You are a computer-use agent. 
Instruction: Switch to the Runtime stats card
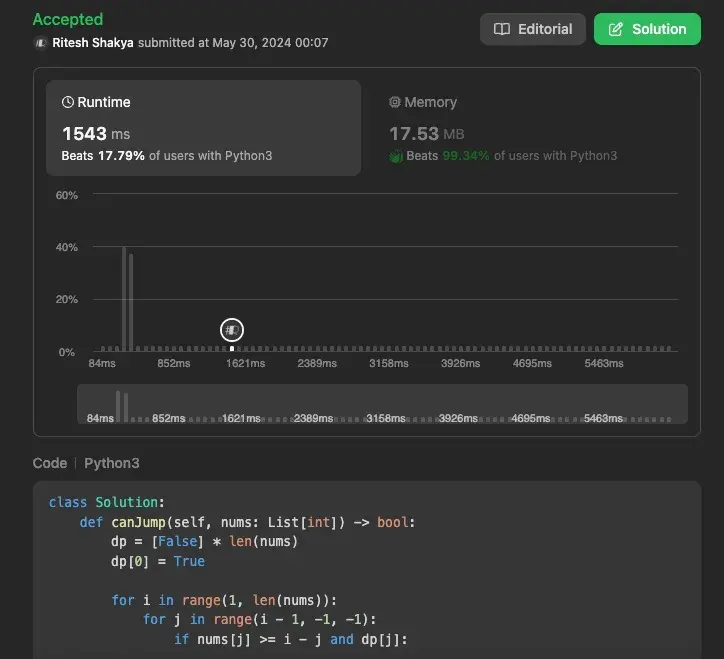[x=203, y=128]
